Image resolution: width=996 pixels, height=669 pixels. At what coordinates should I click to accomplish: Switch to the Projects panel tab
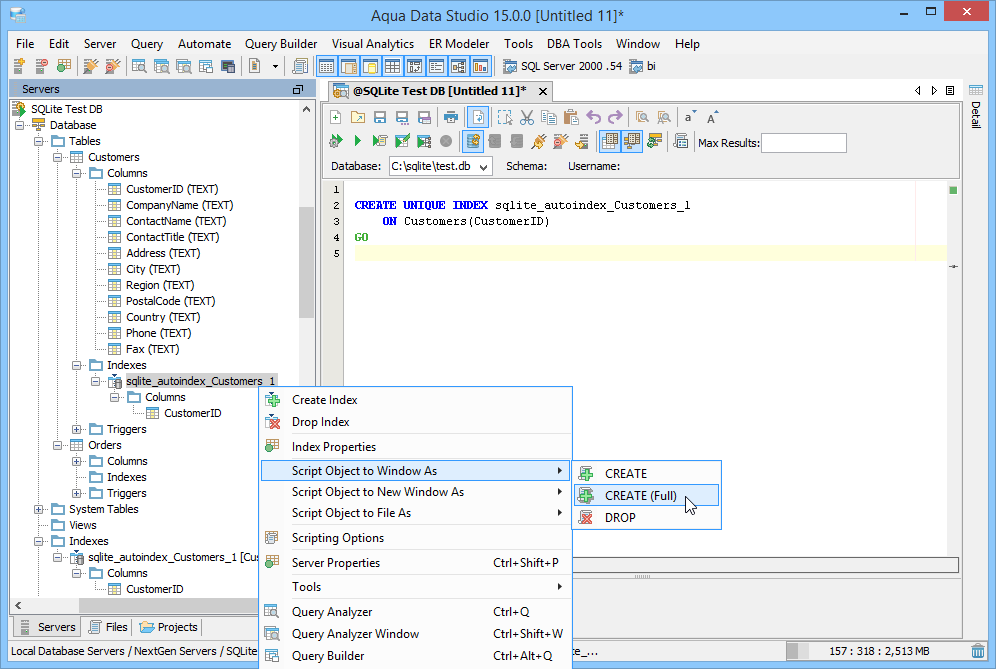coord(168,627)
